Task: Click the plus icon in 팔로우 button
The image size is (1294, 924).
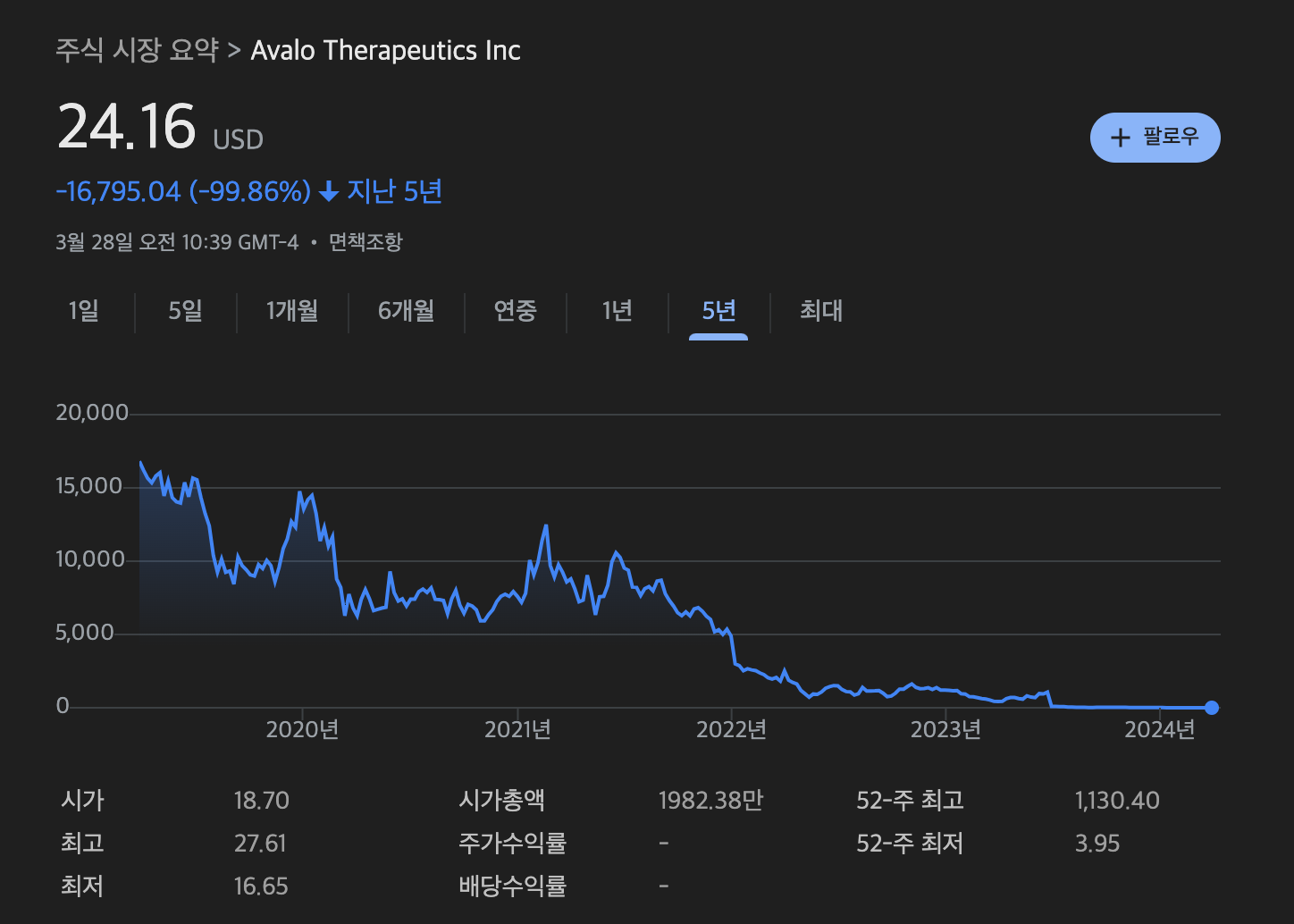Action: [1120, 138]
